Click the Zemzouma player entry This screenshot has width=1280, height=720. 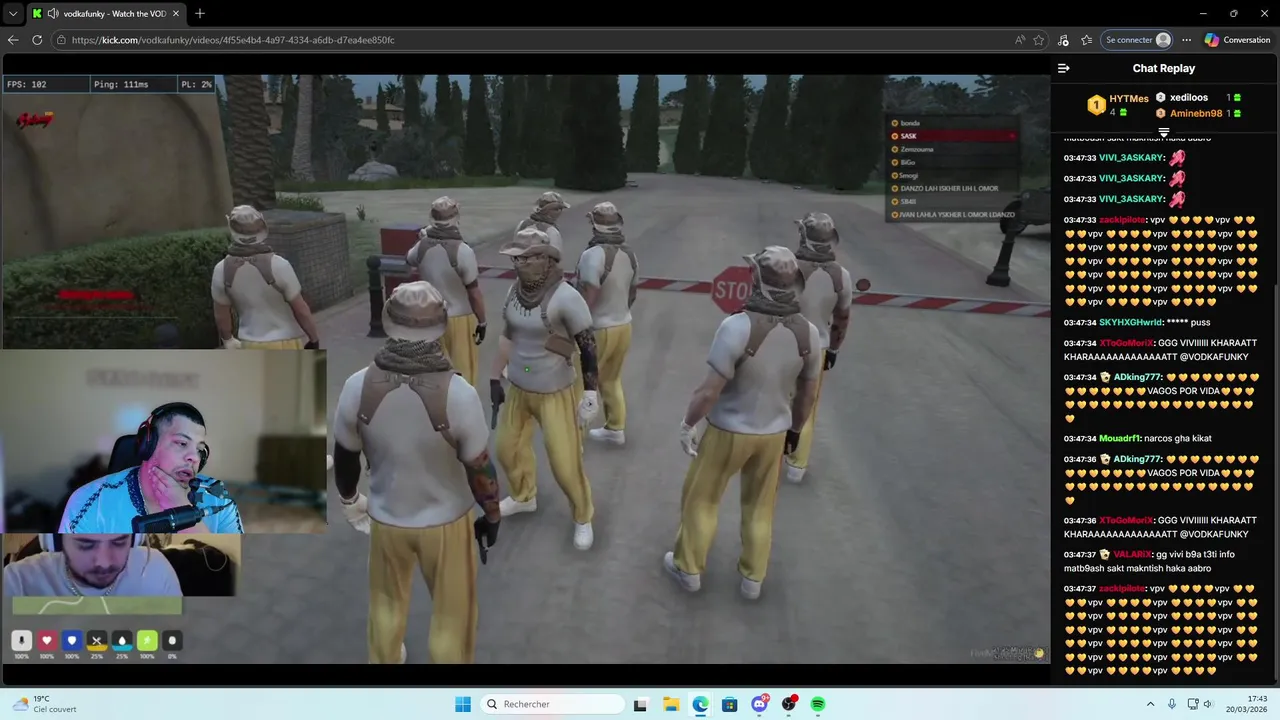click(917, 149)
